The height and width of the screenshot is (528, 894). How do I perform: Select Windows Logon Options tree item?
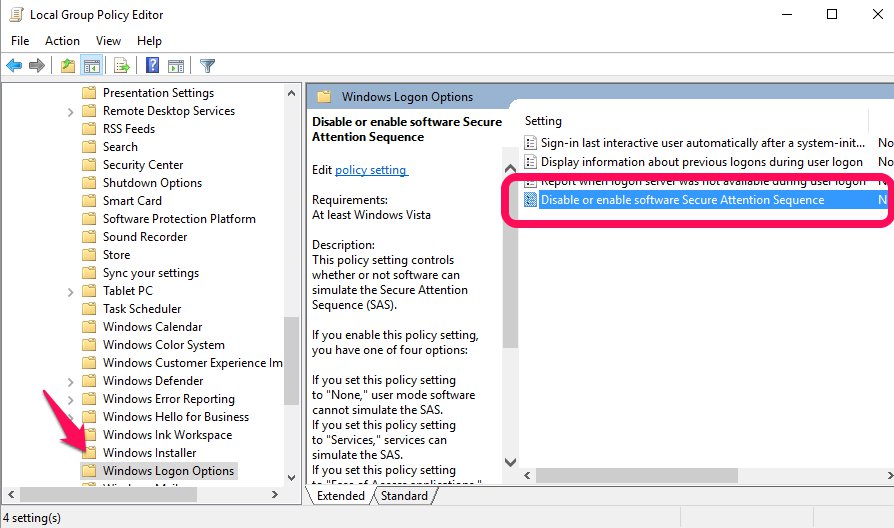click(168, 470)
